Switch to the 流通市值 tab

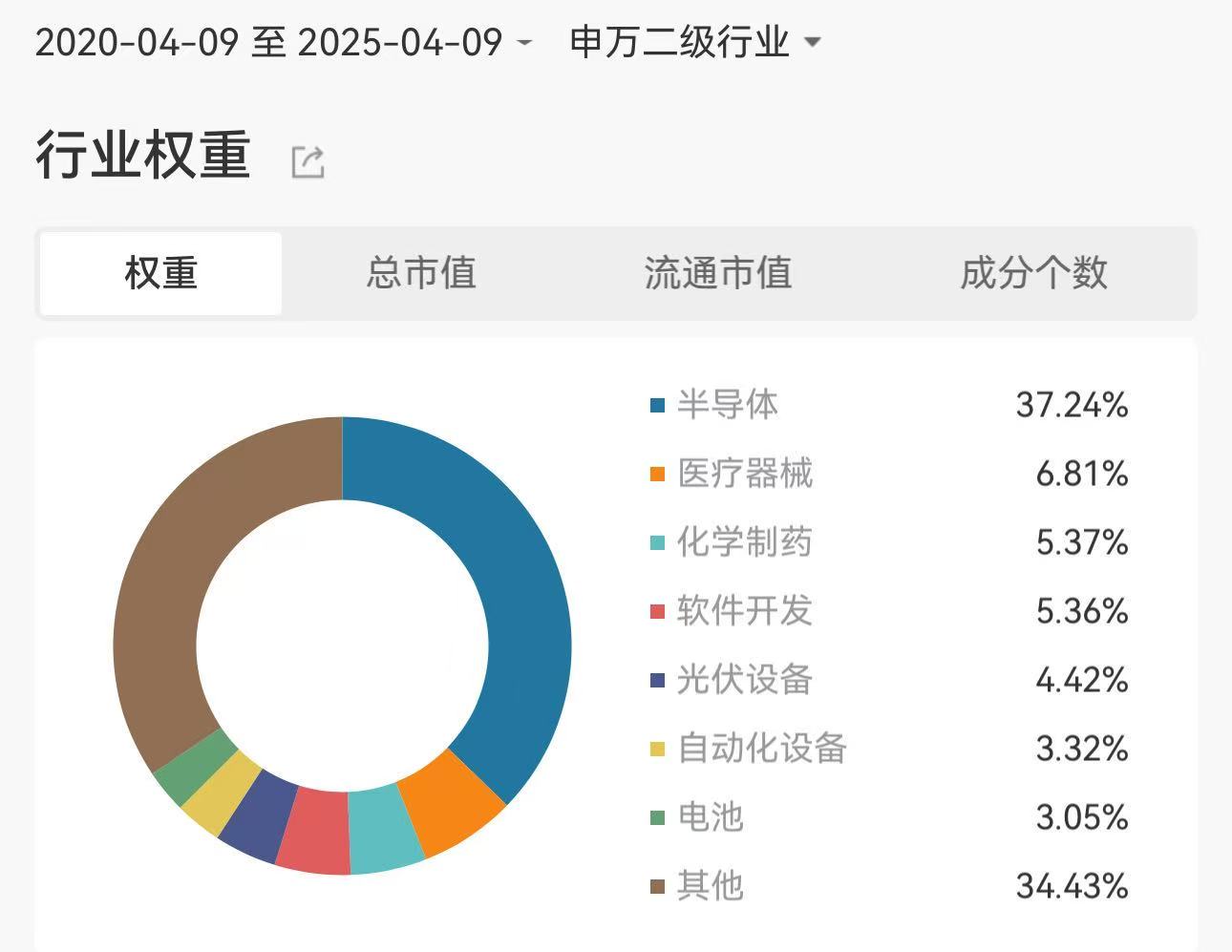(x=718, y=273)
